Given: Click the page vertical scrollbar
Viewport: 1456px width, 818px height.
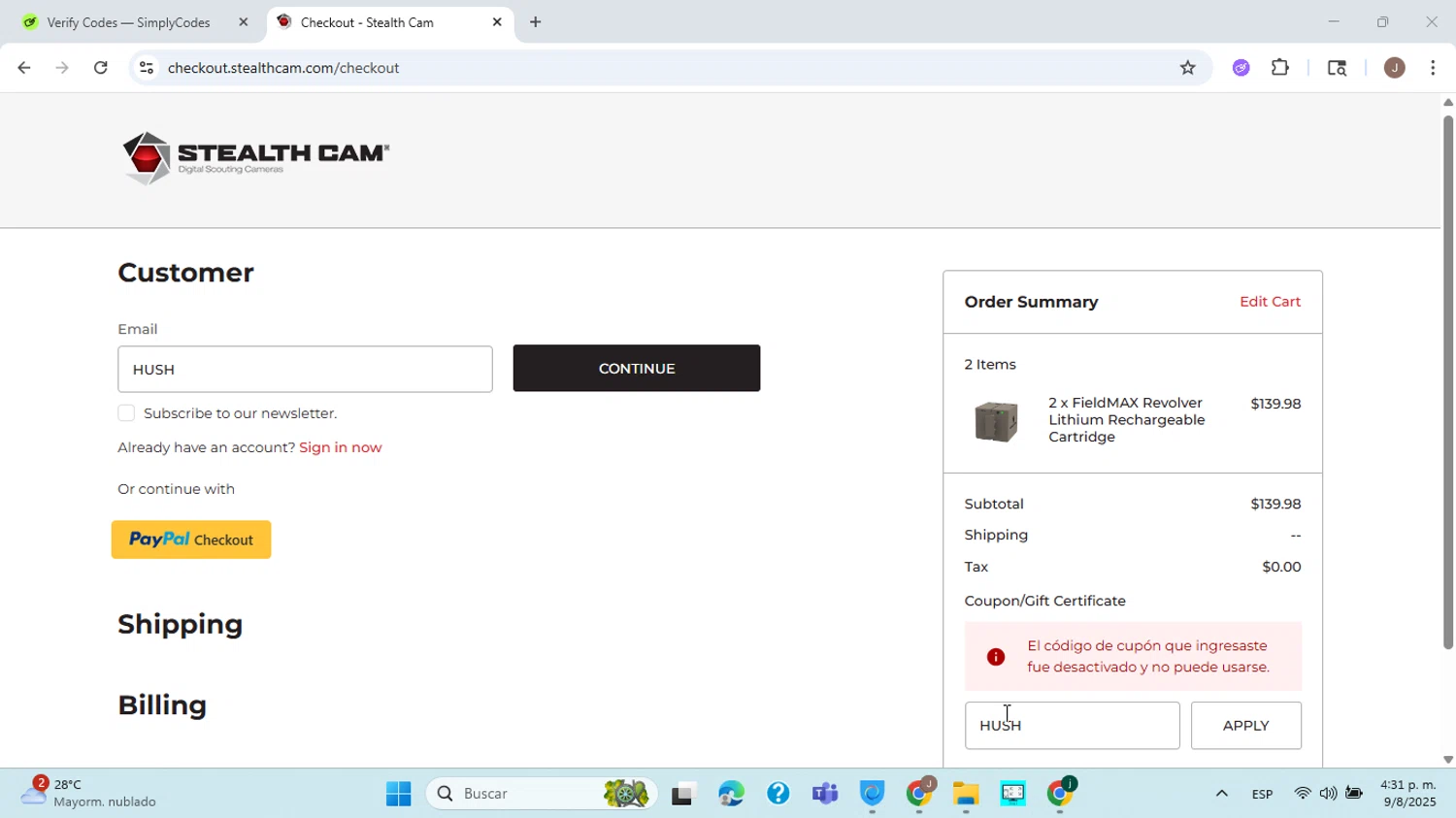Looking at the screenshot, I should point(1447,382).
